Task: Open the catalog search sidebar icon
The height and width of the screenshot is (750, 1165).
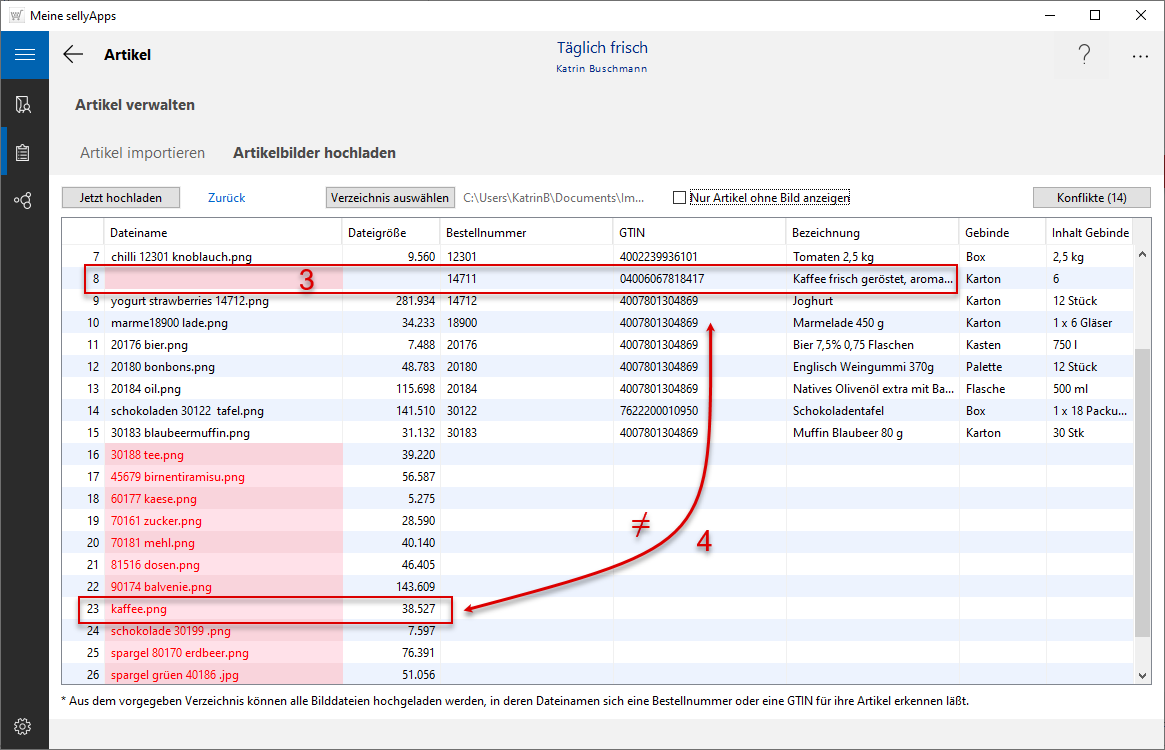Action: (24, 104)
